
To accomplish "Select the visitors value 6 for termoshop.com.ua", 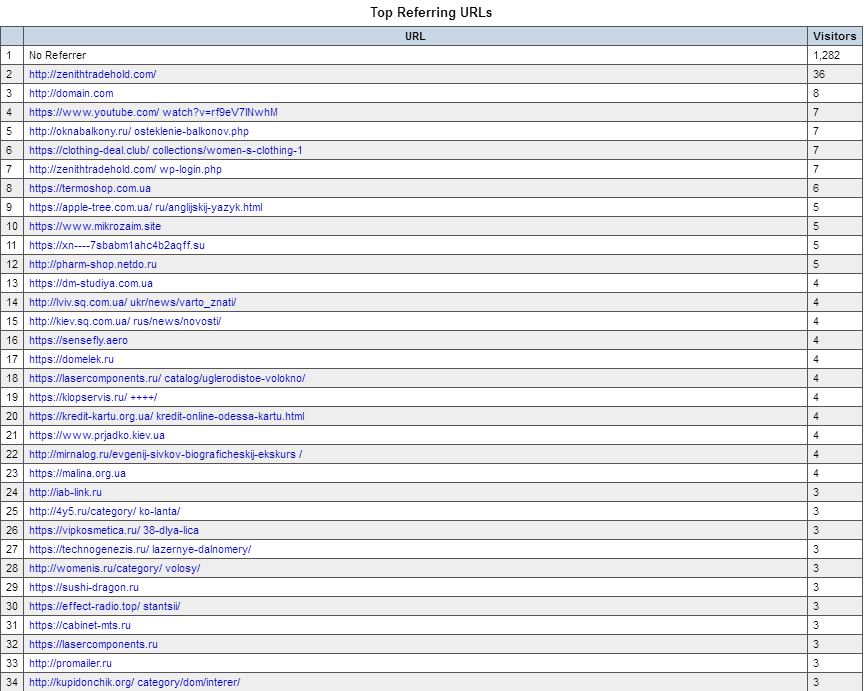I will coord(816,188).
